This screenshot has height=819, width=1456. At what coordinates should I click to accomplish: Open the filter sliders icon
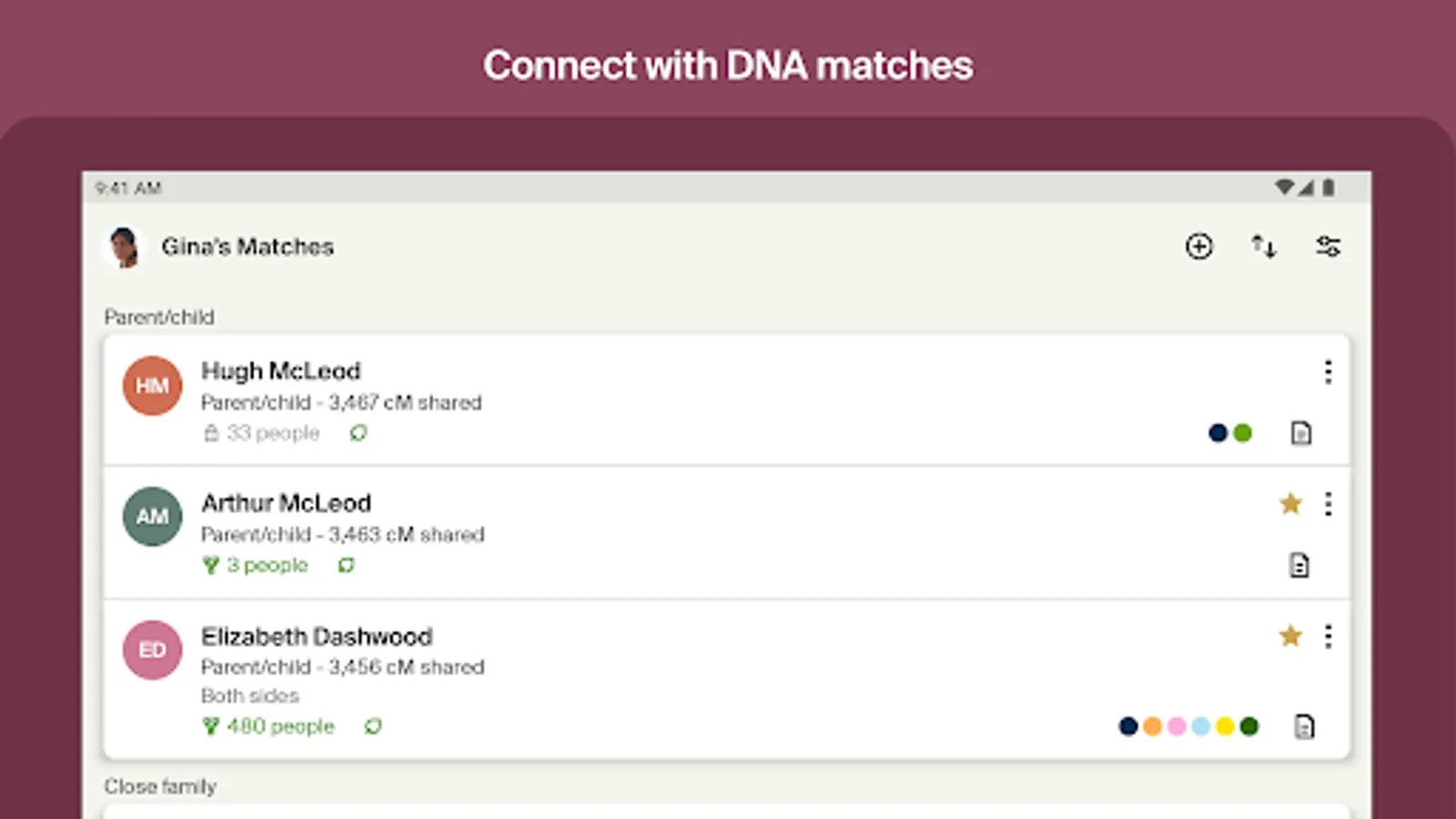tap(1328, 247)
